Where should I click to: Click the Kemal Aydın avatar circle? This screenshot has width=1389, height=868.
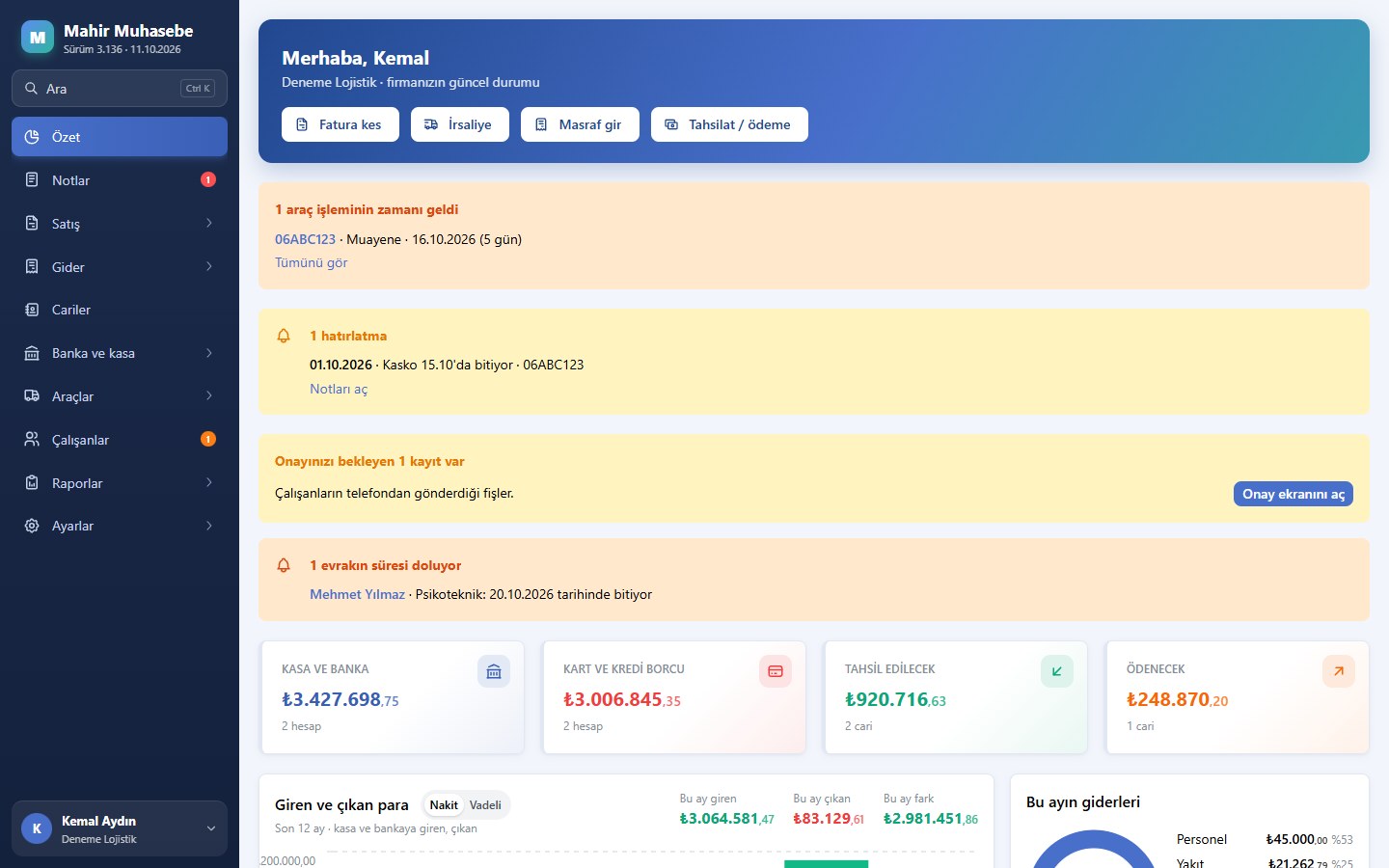click(37, 828)
